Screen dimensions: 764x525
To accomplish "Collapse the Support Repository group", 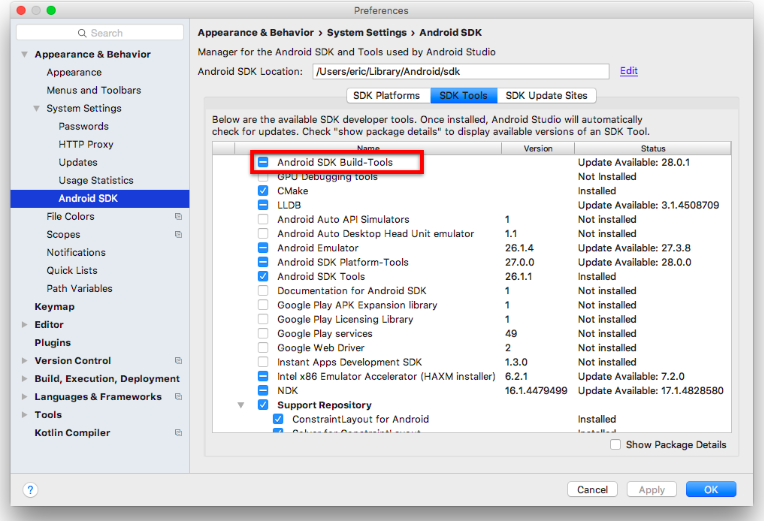I will click(241, 405).
